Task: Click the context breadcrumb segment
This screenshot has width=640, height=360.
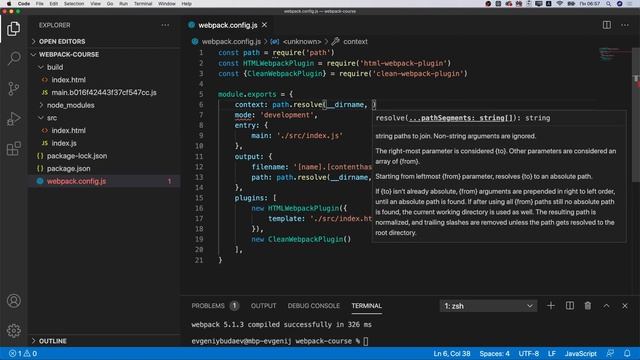Action: [355, 41]
